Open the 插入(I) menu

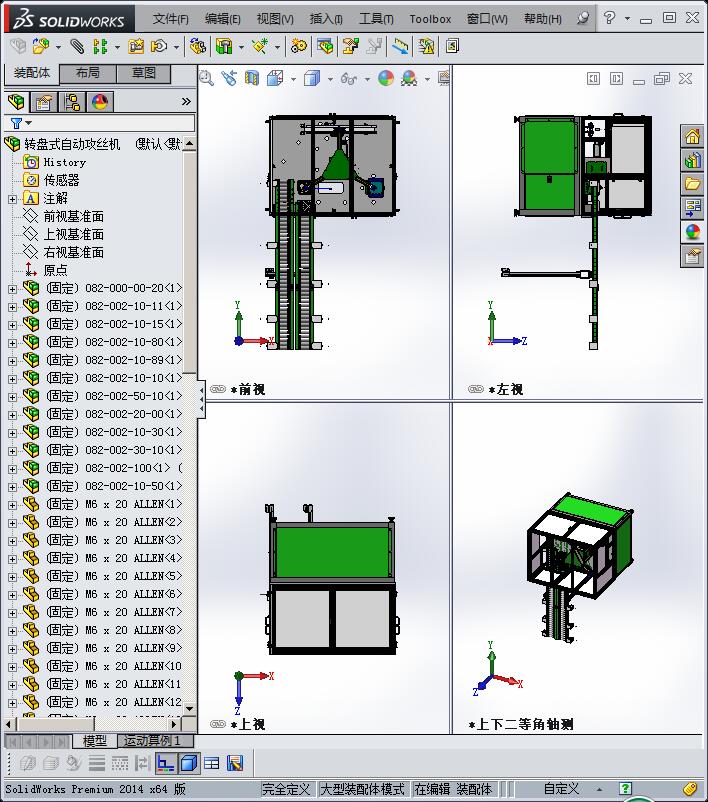coord(326,19)
